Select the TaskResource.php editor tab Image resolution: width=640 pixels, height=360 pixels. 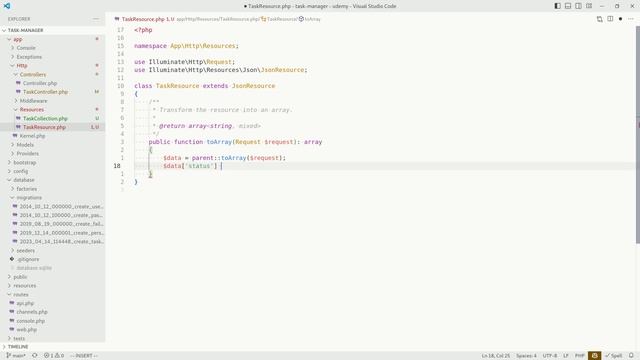pyautogui.click(x=144, y=19)
